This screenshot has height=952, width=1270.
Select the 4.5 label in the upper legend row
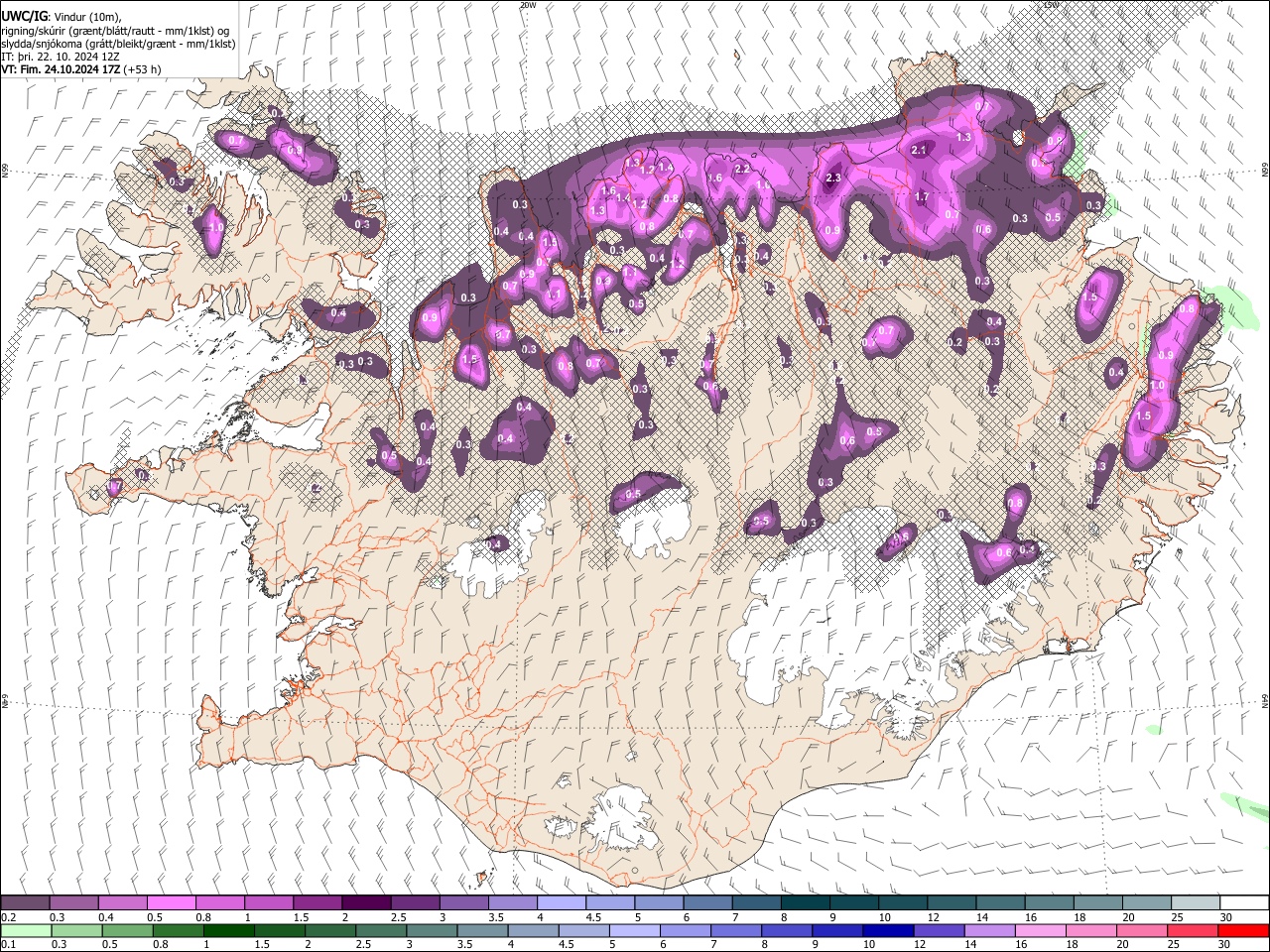[593, 917]
